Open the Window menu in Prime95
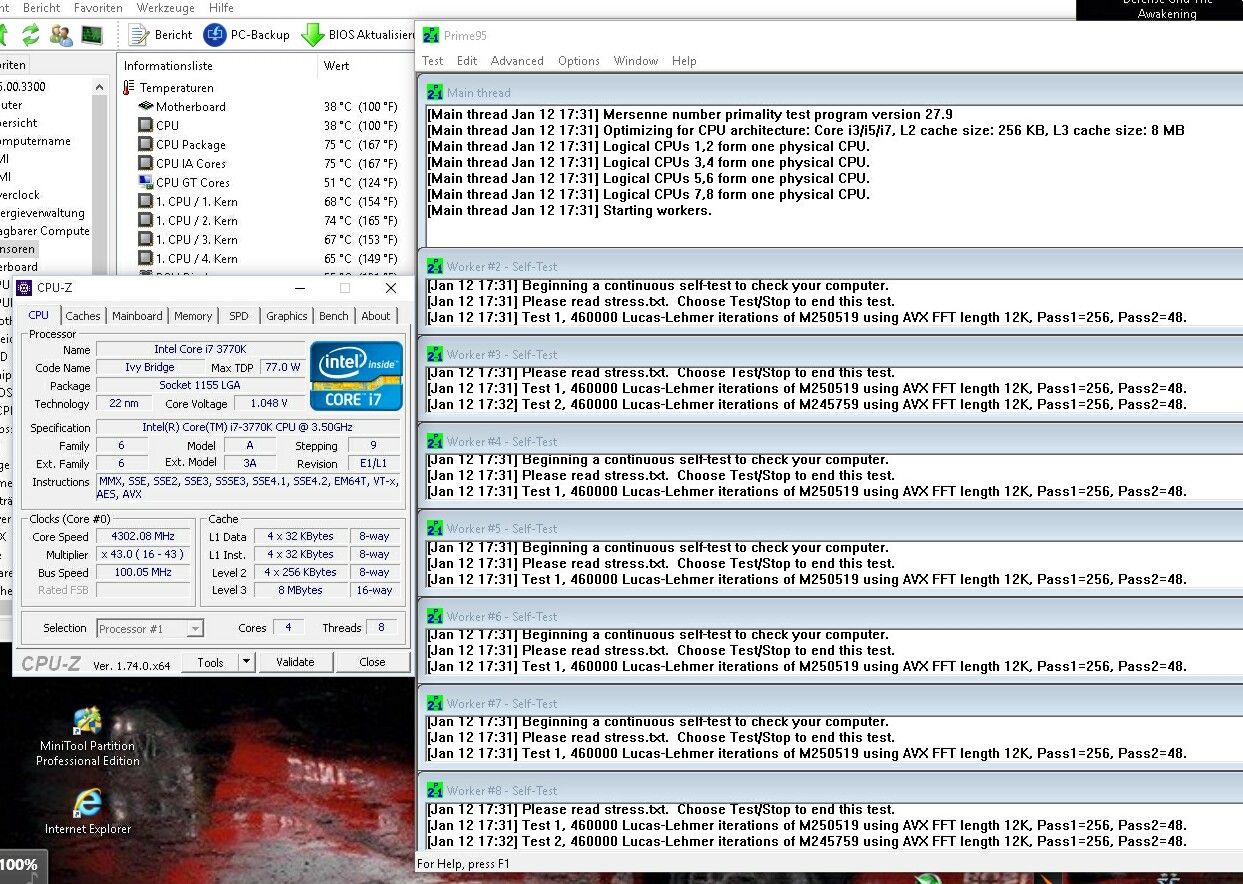Viewport: 1243px width, 884px height. [x=636, y=61]
